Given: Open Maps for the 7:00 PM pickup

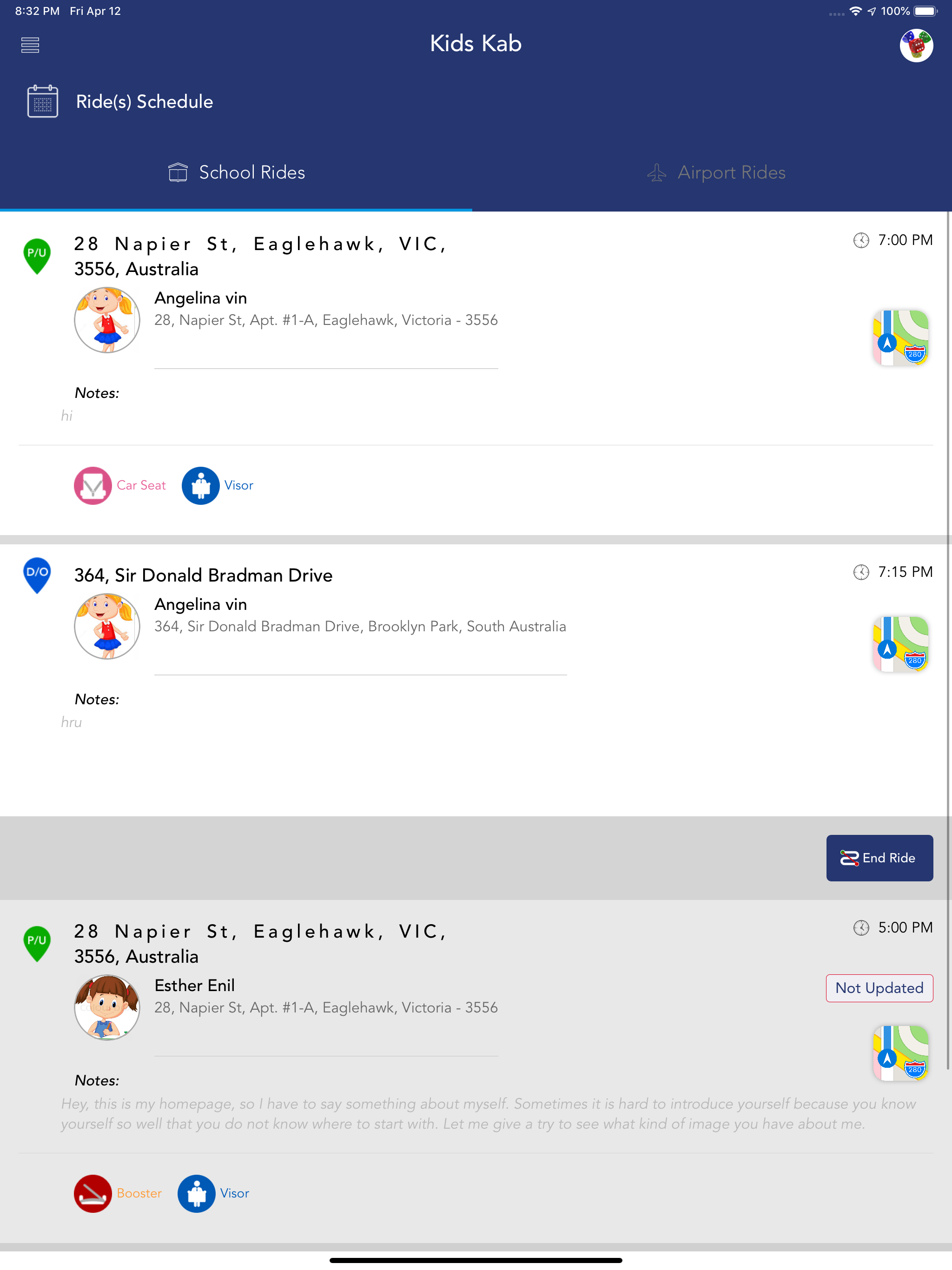Looking at the screenshot, I should [x=900, y=338].
